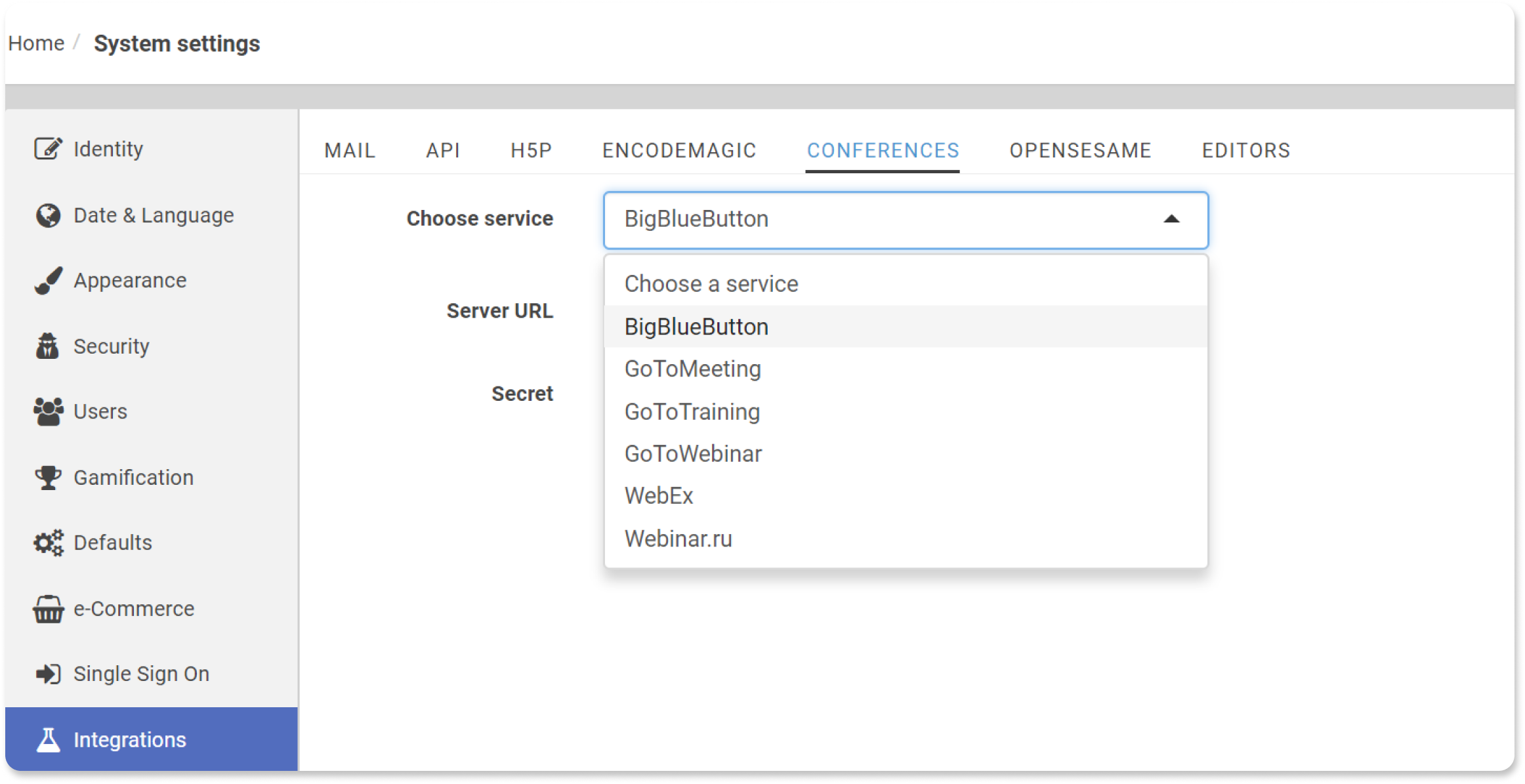Open the Security section

click(152, 346)
